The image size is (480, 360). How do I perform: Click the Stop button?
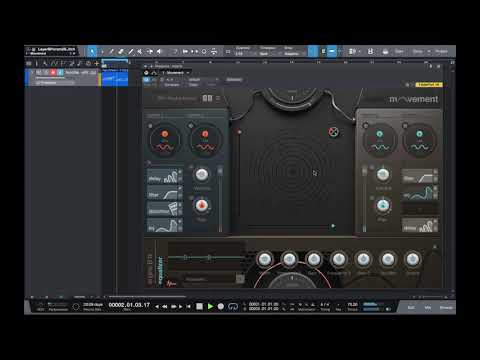199,306
